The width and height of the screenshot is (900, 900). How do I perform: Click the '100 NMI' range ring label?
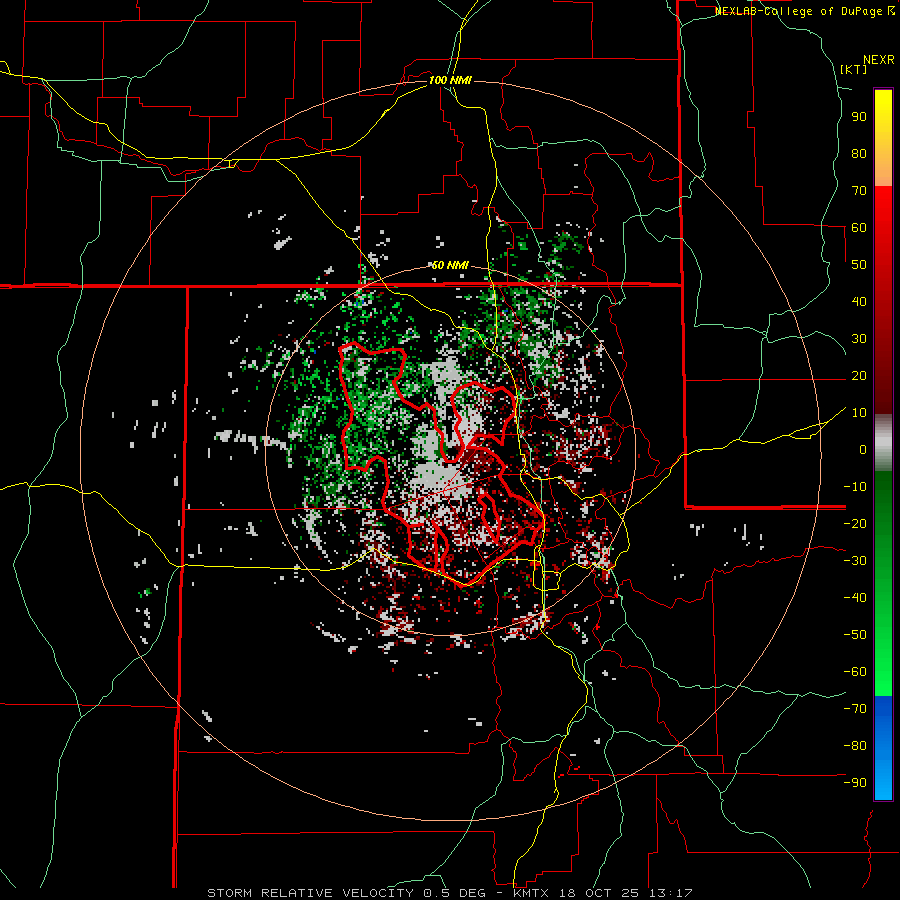[450, 80]
